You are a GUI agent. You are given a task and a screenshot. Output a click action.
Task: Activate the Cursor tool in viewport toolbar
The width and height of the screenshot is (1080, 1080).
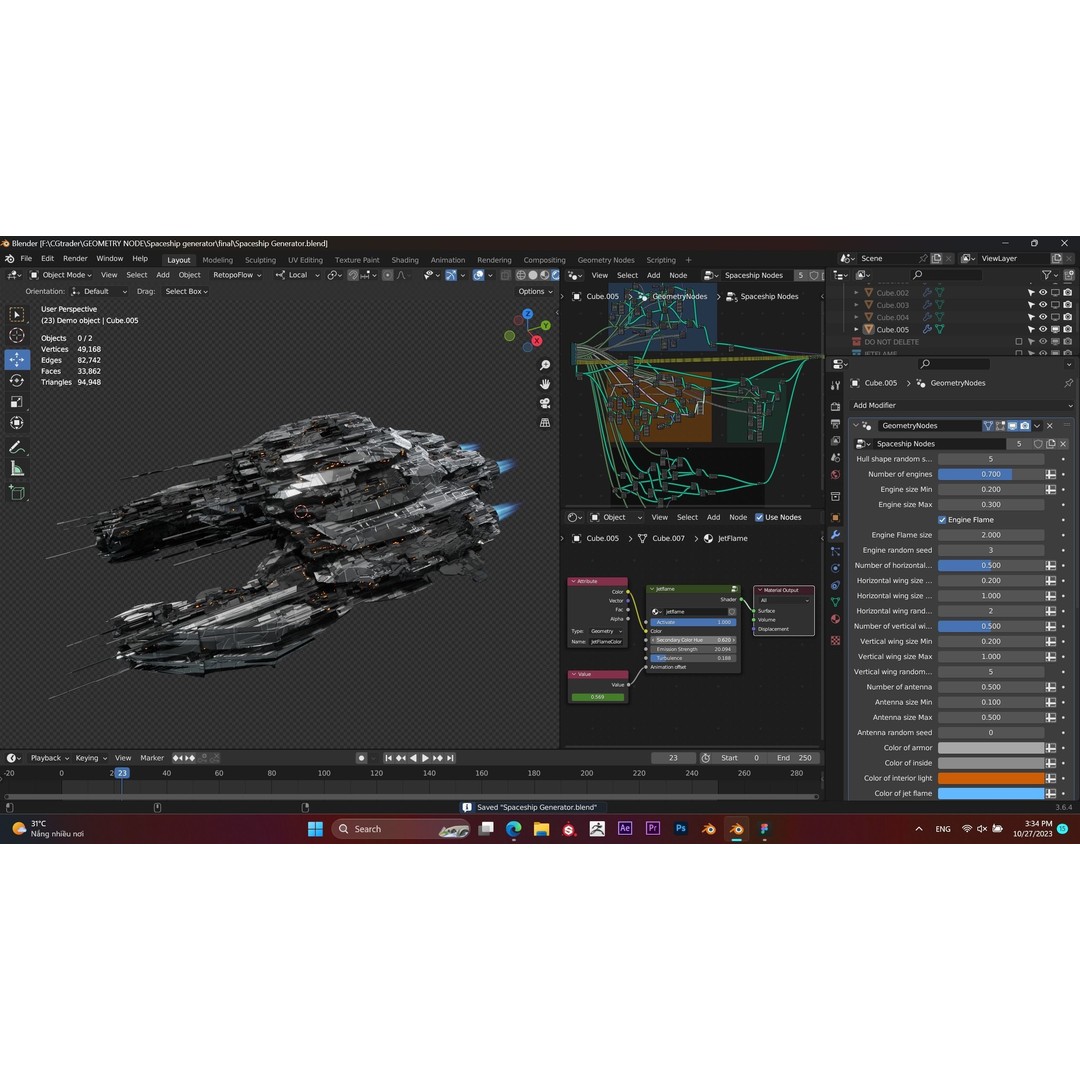[x=17, y=336]
